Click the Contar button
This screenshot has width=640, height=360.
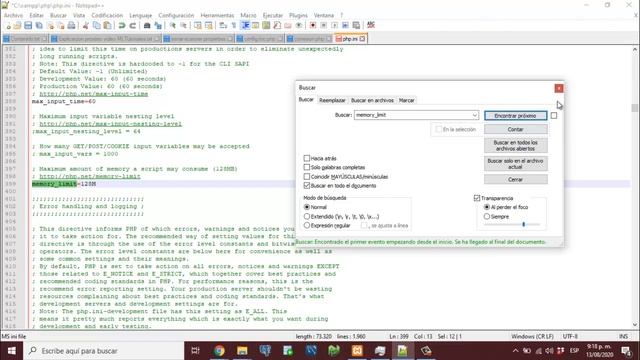pos(516,129)
